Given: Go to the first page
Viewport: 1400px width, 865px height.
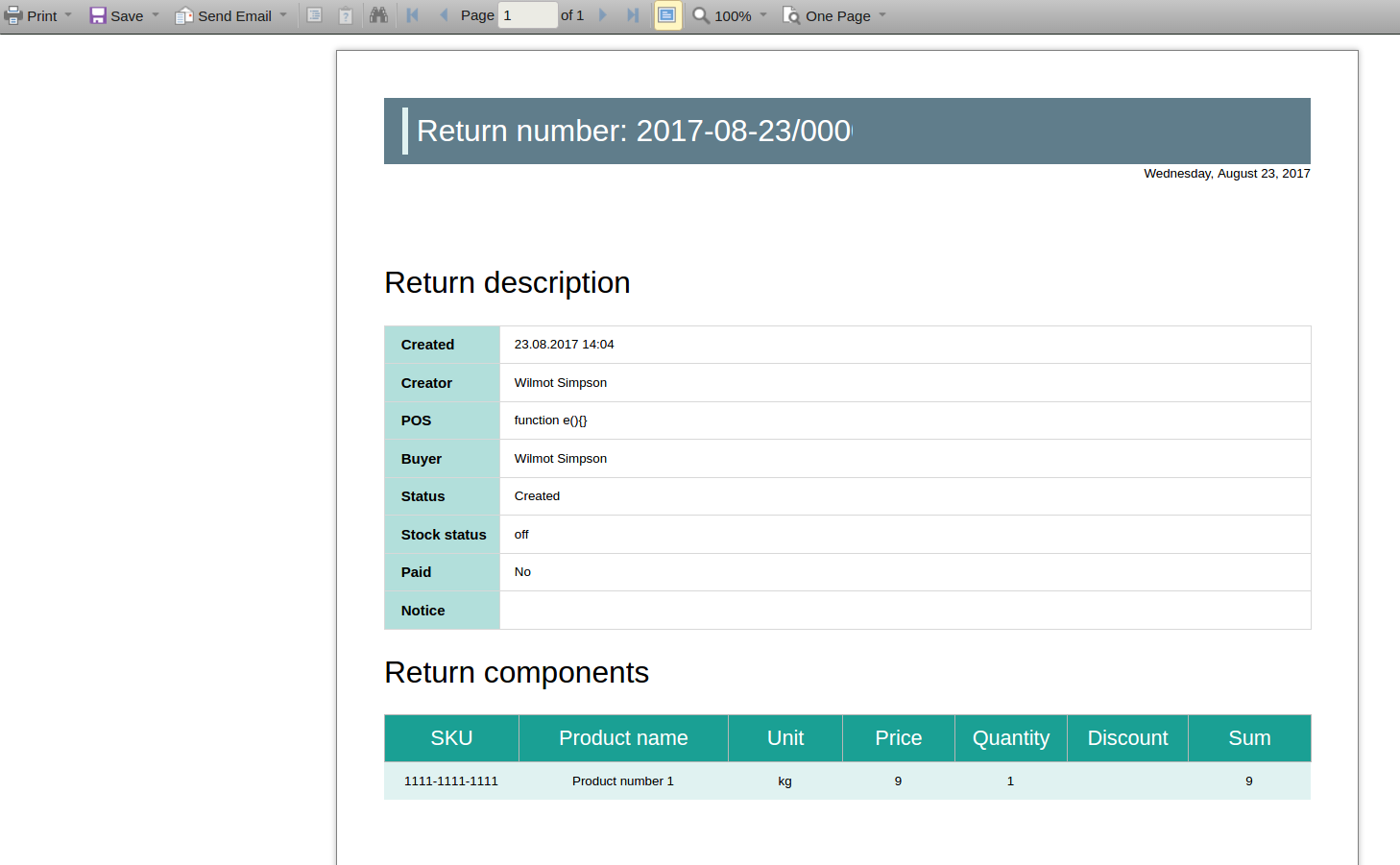Looking at the screenshot, I should (x=413, y=15).
